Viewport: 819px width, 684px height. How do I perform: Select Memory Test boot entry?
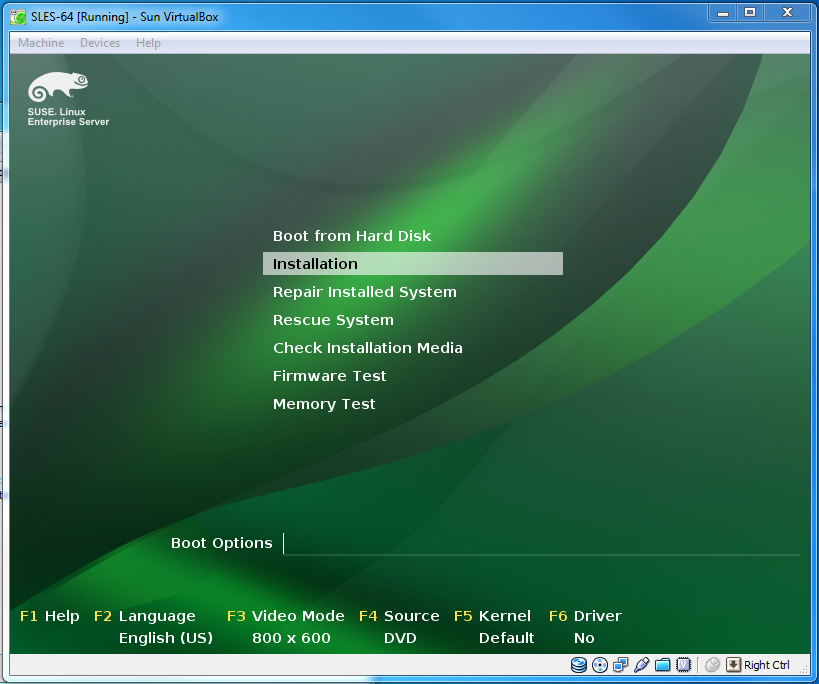tap(324, 404)
